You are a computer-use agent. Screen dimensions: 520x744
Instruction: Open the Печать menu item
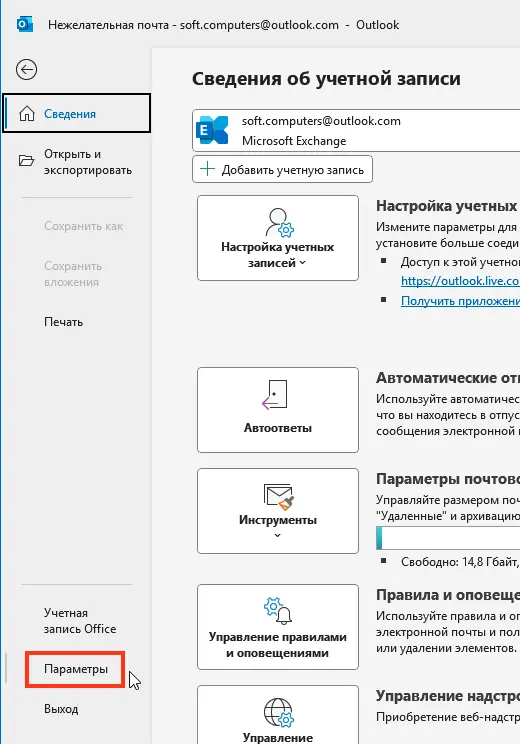click(64, 322)
